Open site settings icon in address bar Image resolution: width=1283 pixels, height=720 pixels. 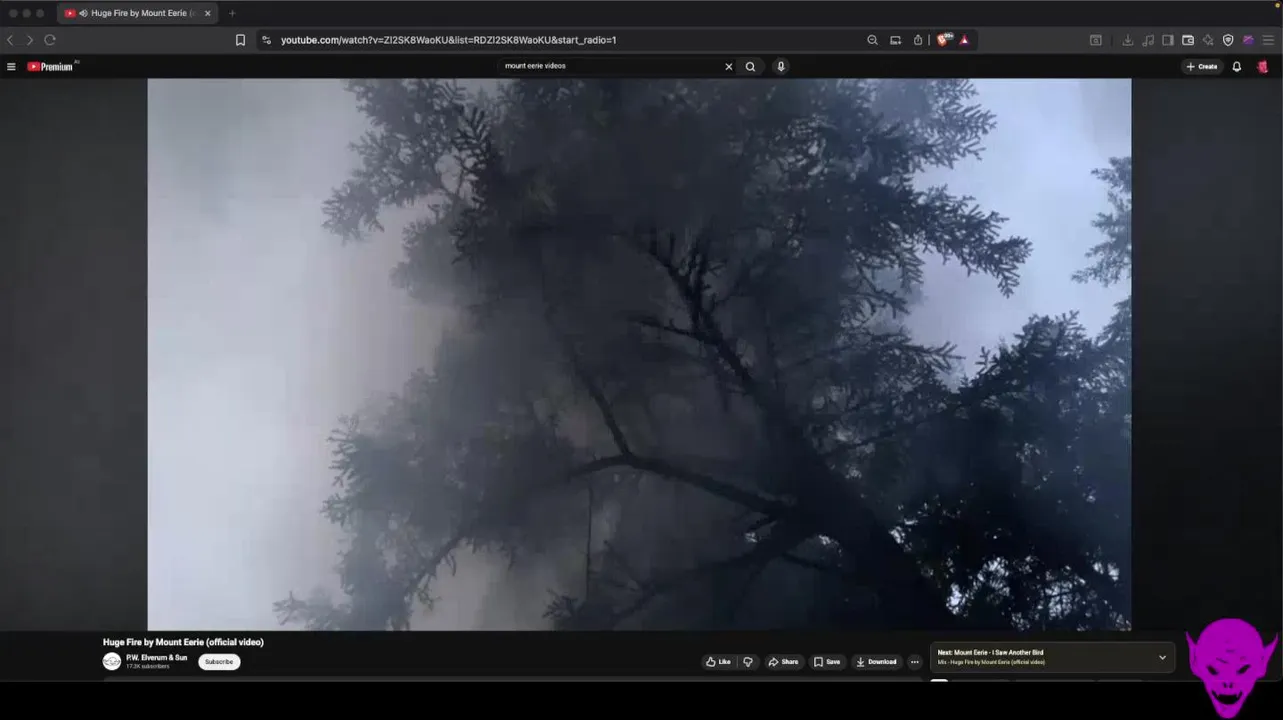[x=266, y=40]
